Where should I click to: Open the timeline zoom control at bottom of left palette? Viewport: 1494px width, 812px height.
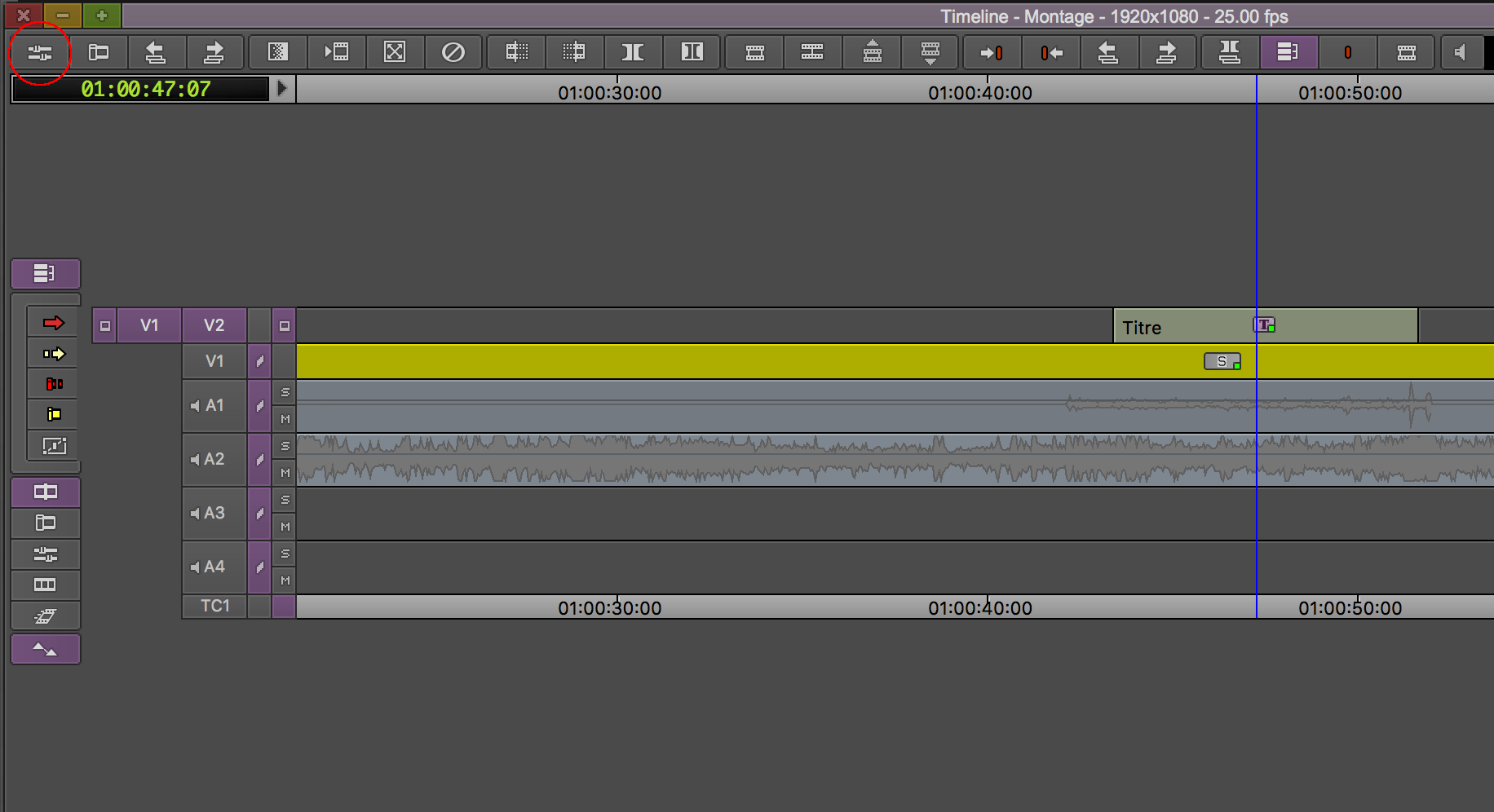(x=46, y=650)
